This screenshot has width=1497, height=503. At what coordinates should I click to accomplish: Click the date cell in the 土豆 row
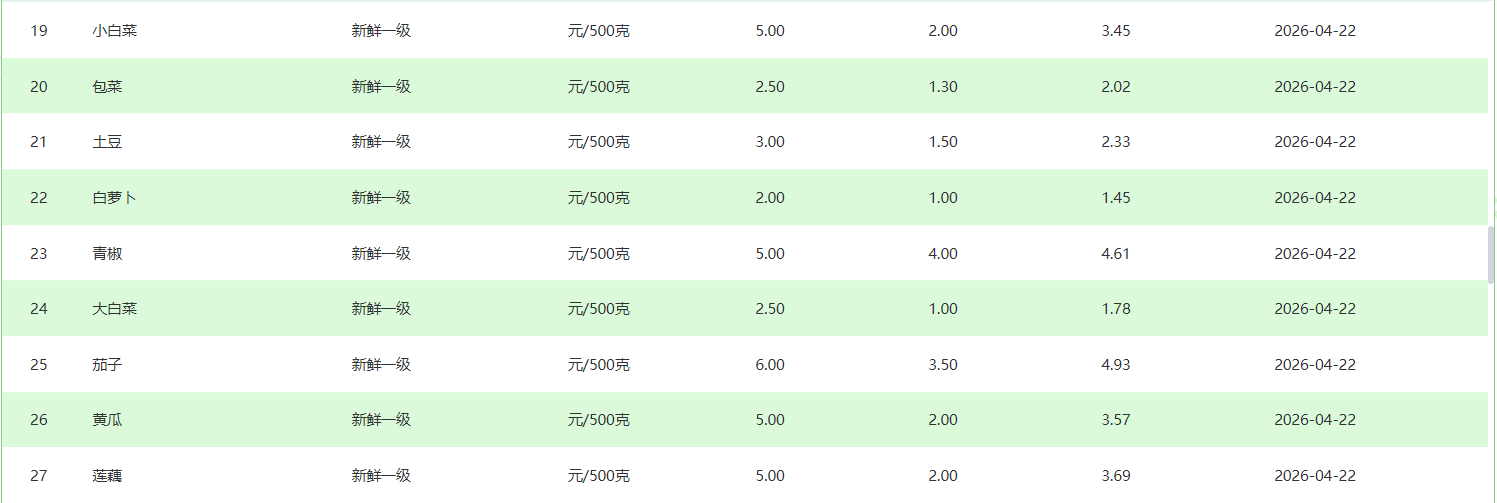point(1314,142)
